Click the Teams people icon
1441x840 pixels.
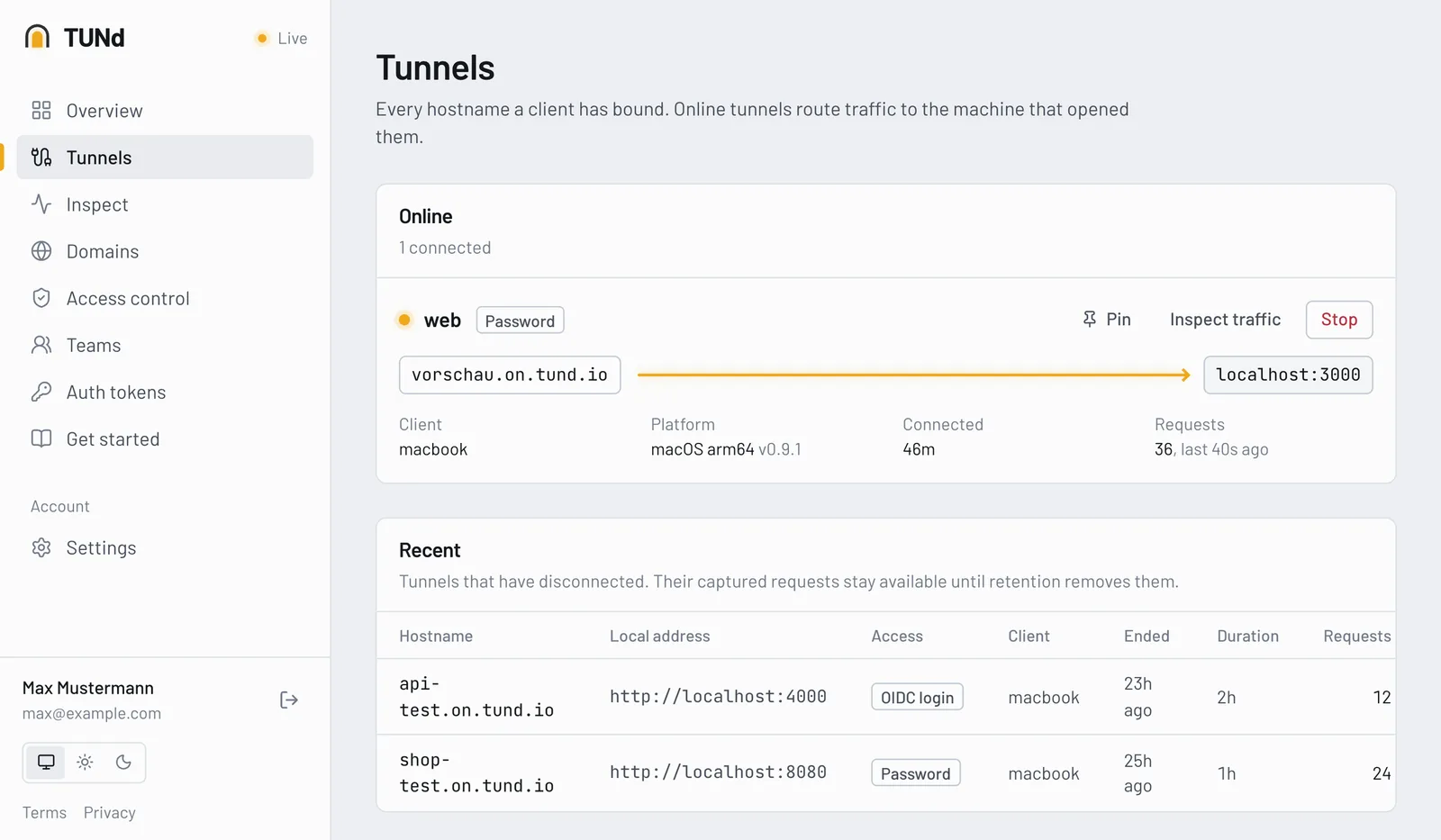(x=41, y=345)
